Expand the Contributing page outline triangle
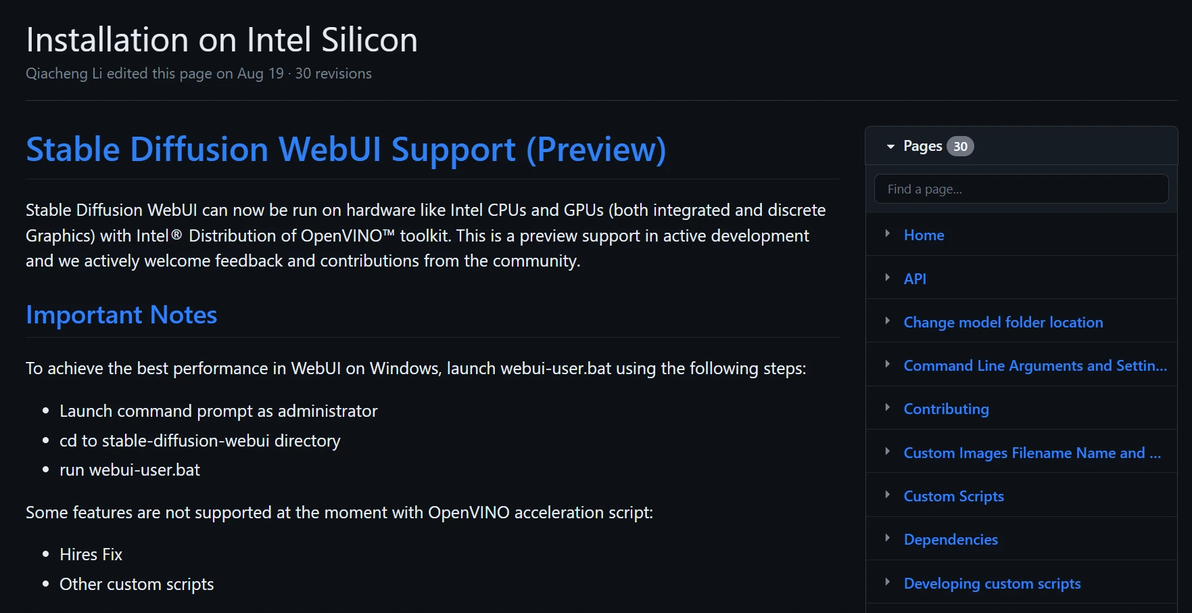This screenshot has height=613, width=1192. click(887, 408)
